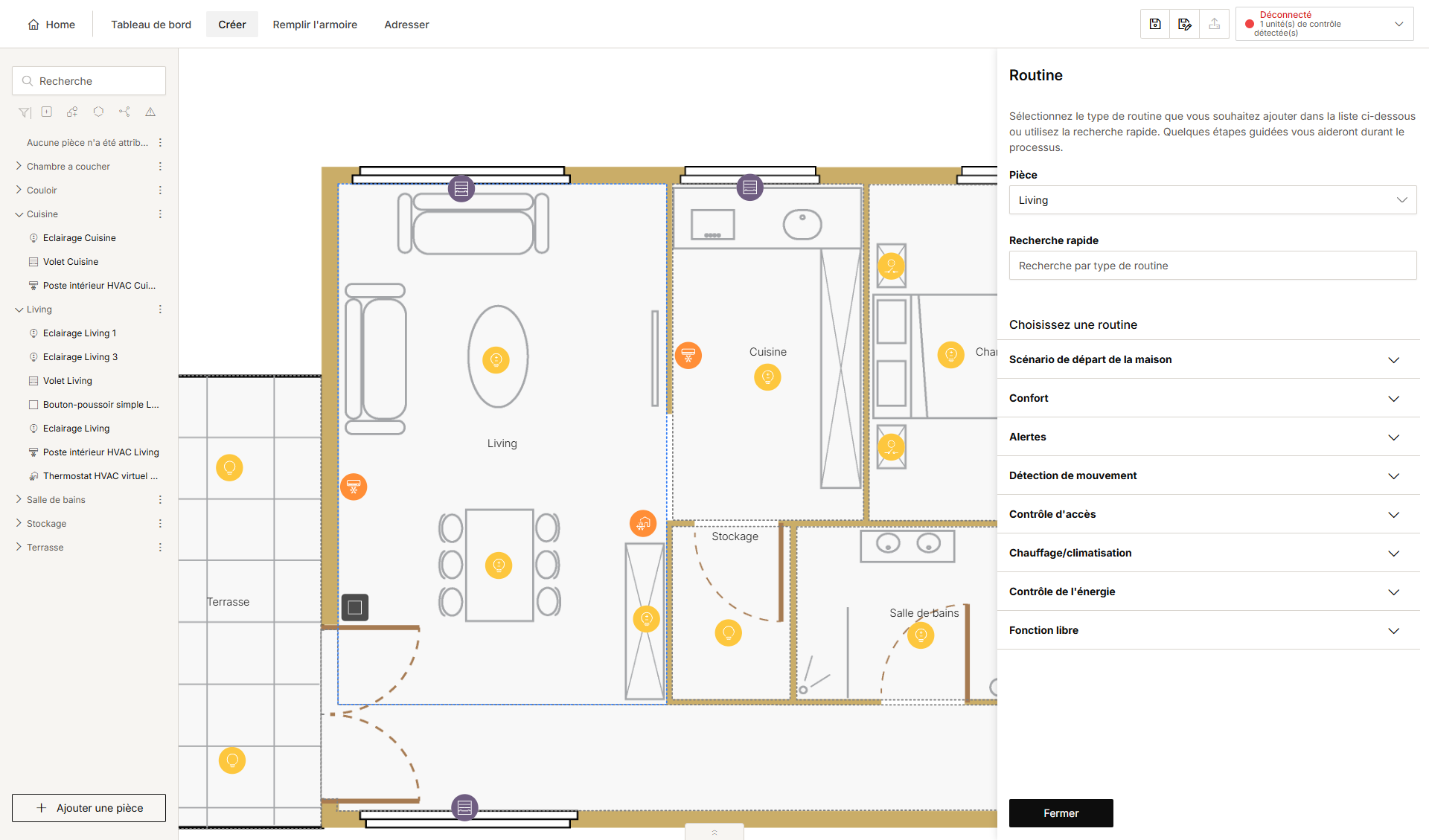Select the Cuisine shutter icon on top wall
The height and width of the screenshot is (840, 1429).
coord(750,187)
